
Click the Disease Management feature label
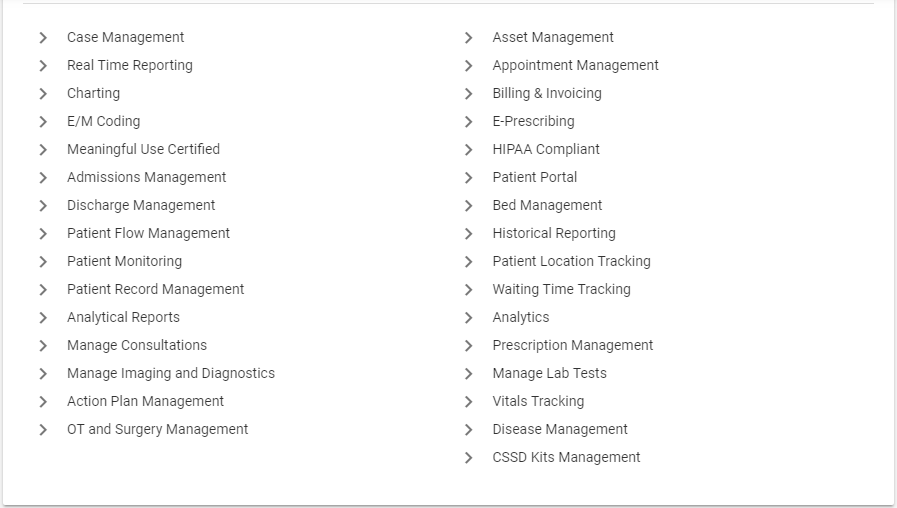pyautogui.click(x=560, y=430)
